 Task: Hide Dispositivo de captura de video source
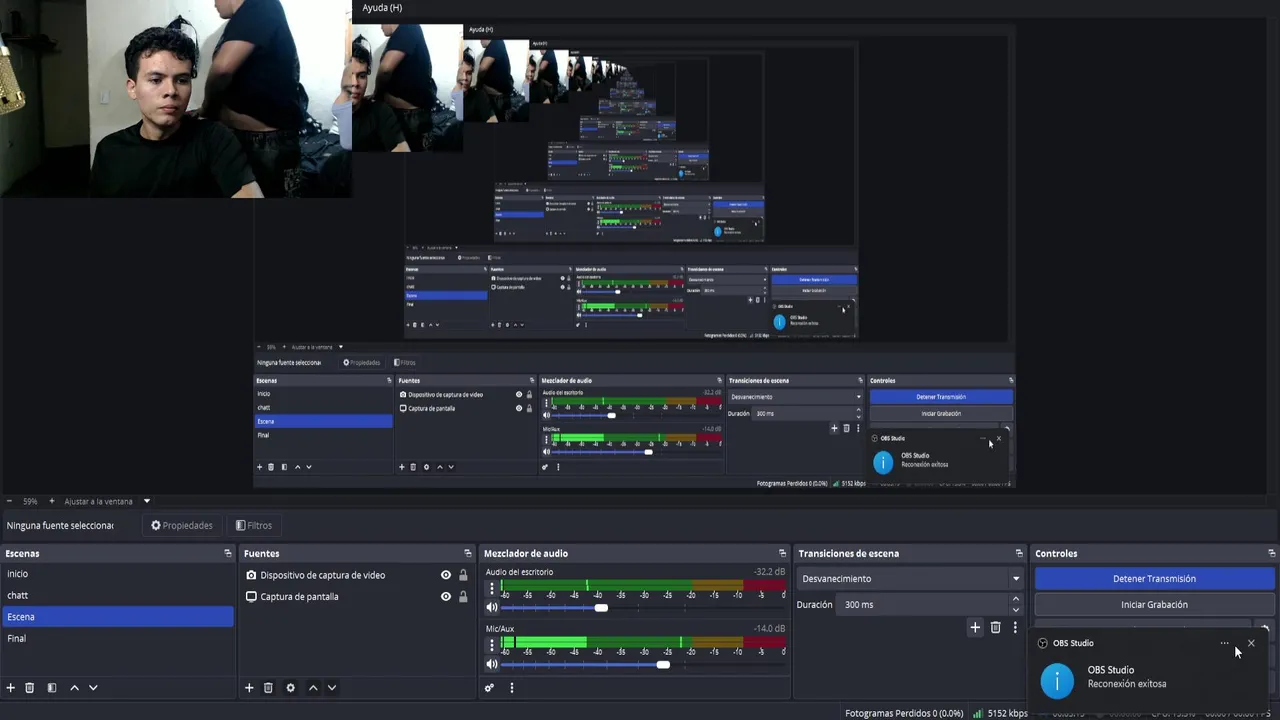coord(446,575)
